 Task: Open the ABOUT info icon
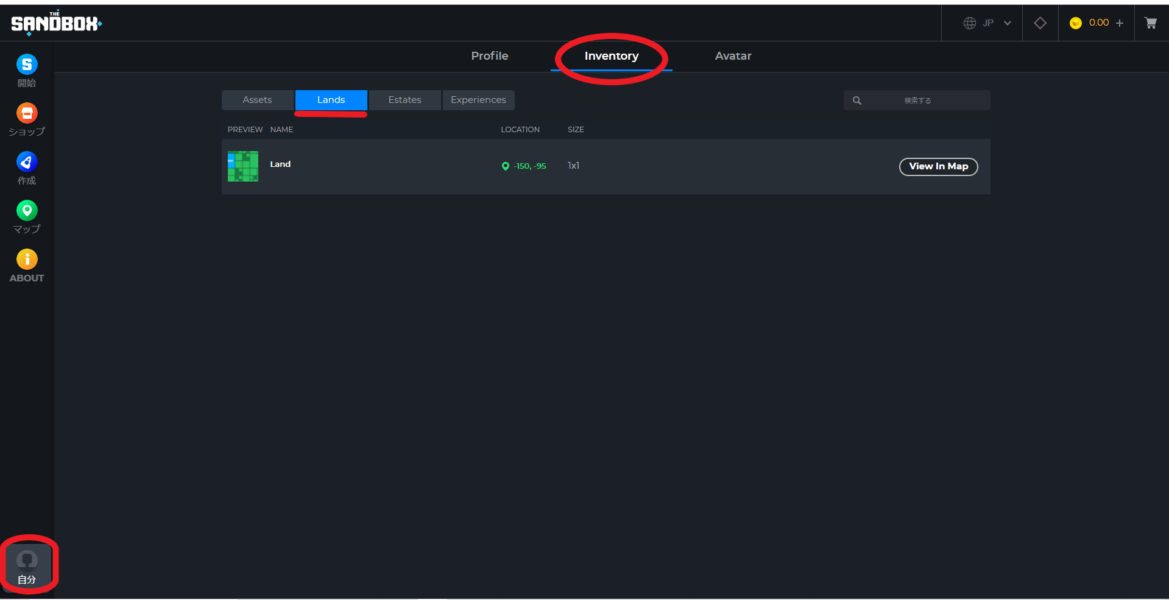click(x=27, y=259)
